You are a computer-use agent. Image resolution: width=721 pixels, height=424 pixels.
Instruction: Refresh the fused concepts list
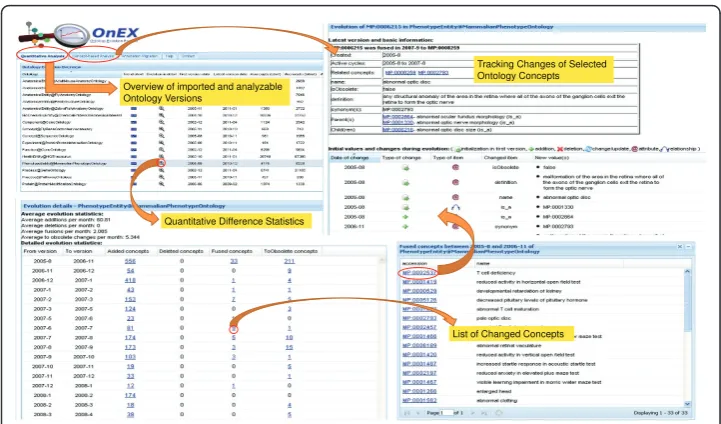point(498,413)
